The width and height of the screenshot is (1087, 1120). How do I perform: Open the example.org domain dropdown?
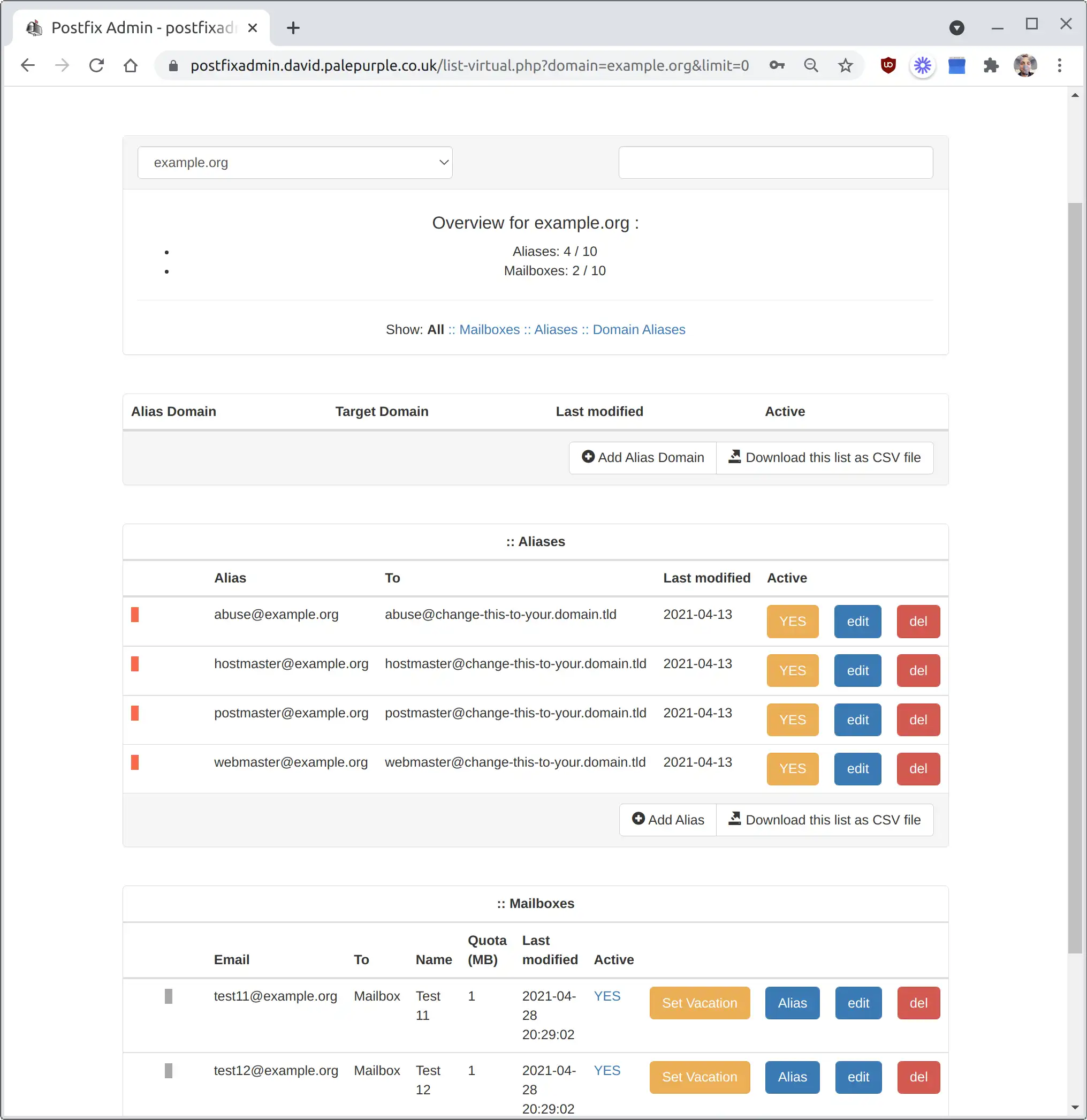pos(296,163)
